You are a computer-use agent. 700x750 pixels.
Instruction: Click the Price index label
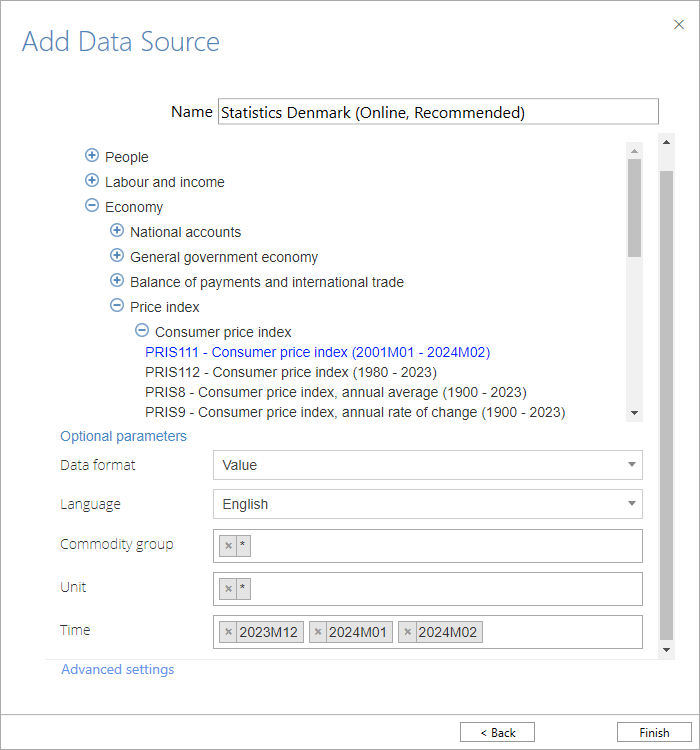(x=165, y=307)
